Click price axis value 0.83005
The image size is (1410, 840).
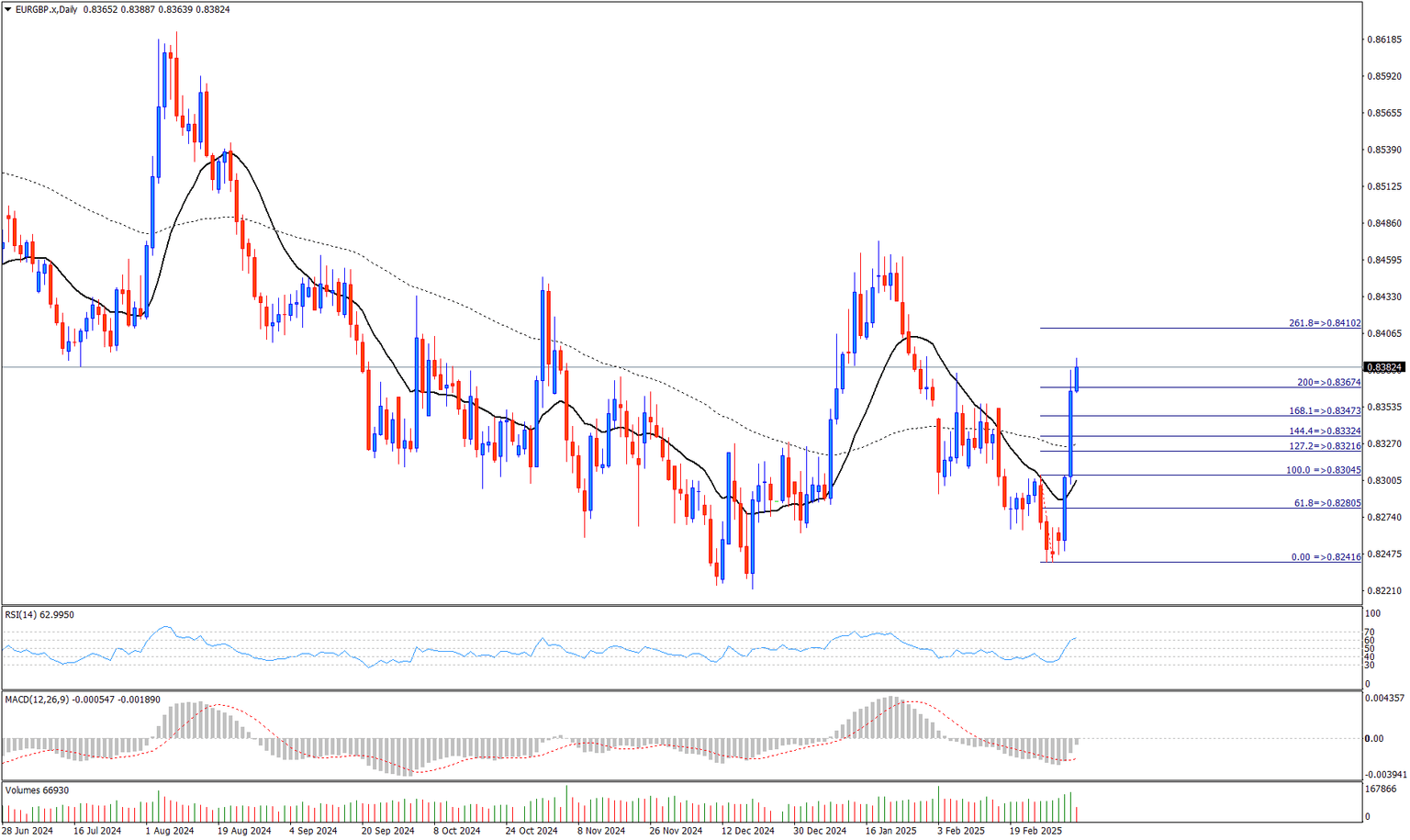click(x=1384, y=480)
